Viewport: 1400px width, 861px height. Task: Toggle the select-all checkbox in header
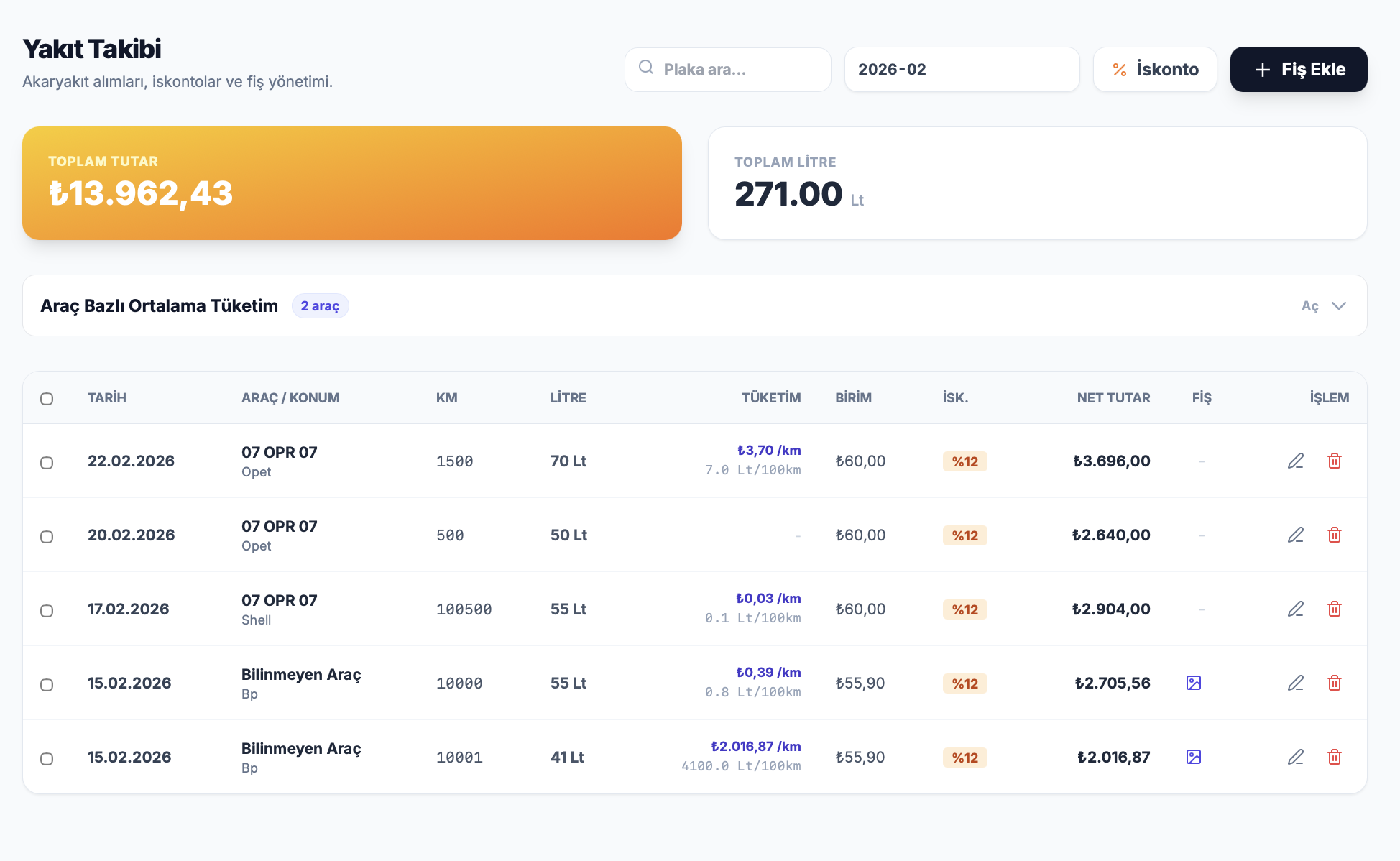pyautogui.click(x=47, y=399)
